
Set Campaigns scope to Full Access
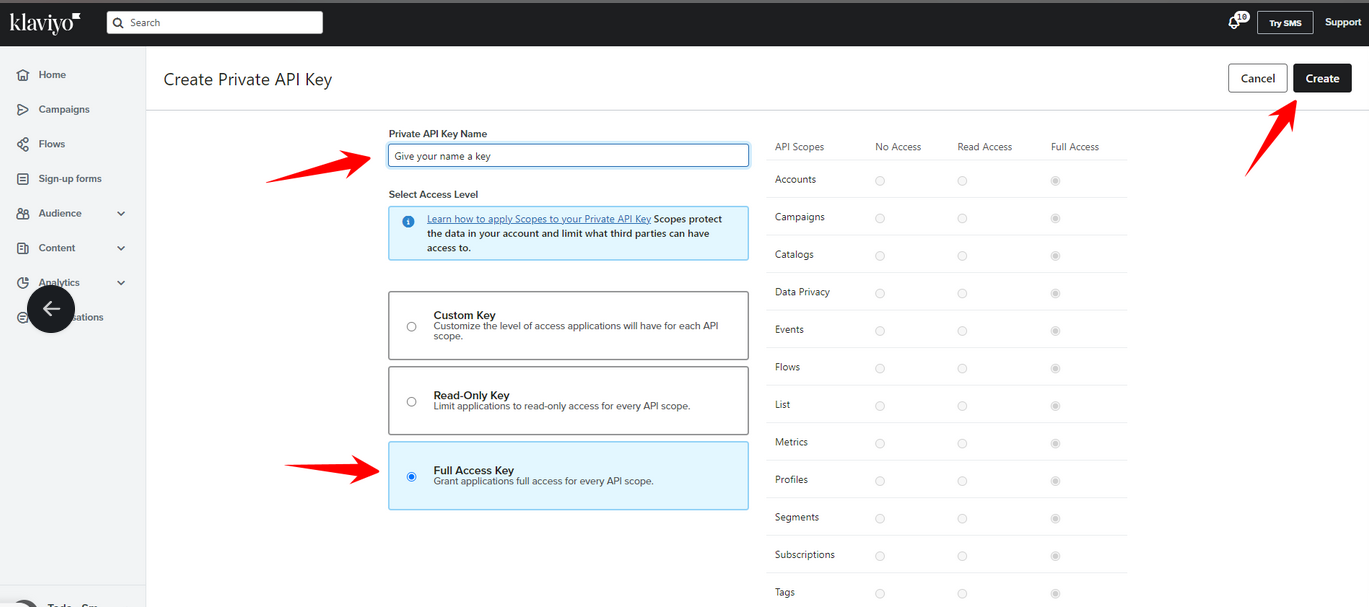click(1056, 218)
